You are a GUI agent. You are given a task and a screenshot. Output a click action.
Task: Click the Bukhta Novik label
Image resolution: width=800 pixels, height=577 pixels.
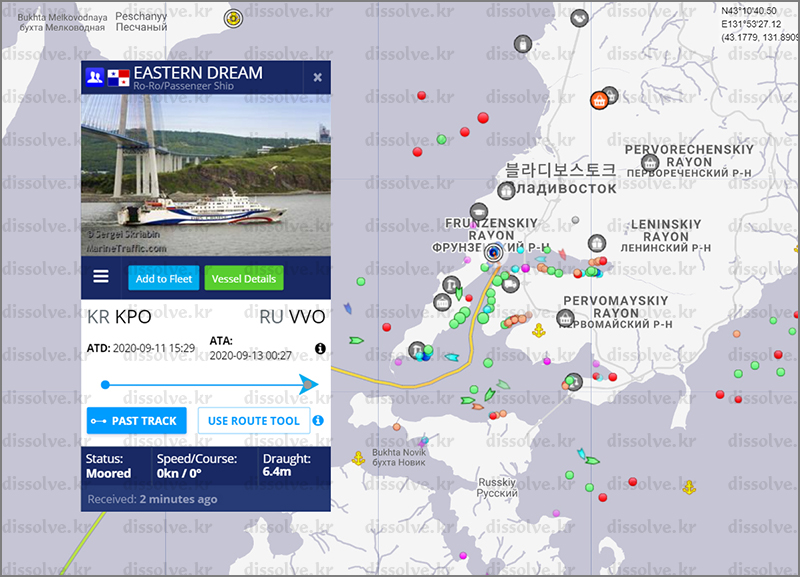click(399, 457)
